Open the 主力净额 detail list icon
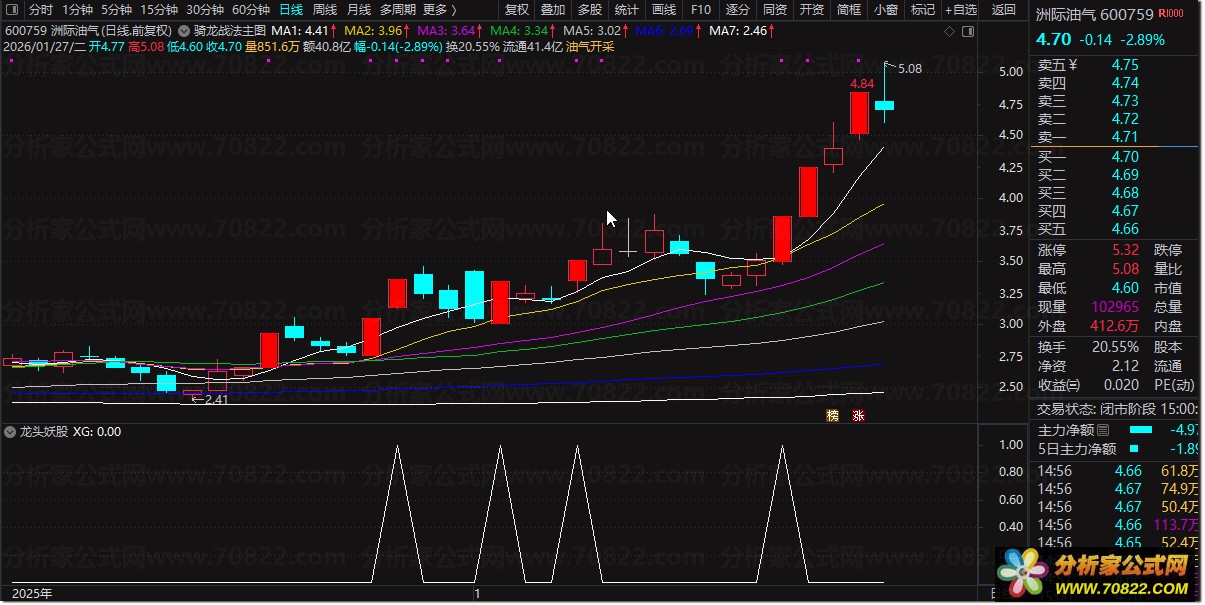1205x605 pixels. (1103, 429)
